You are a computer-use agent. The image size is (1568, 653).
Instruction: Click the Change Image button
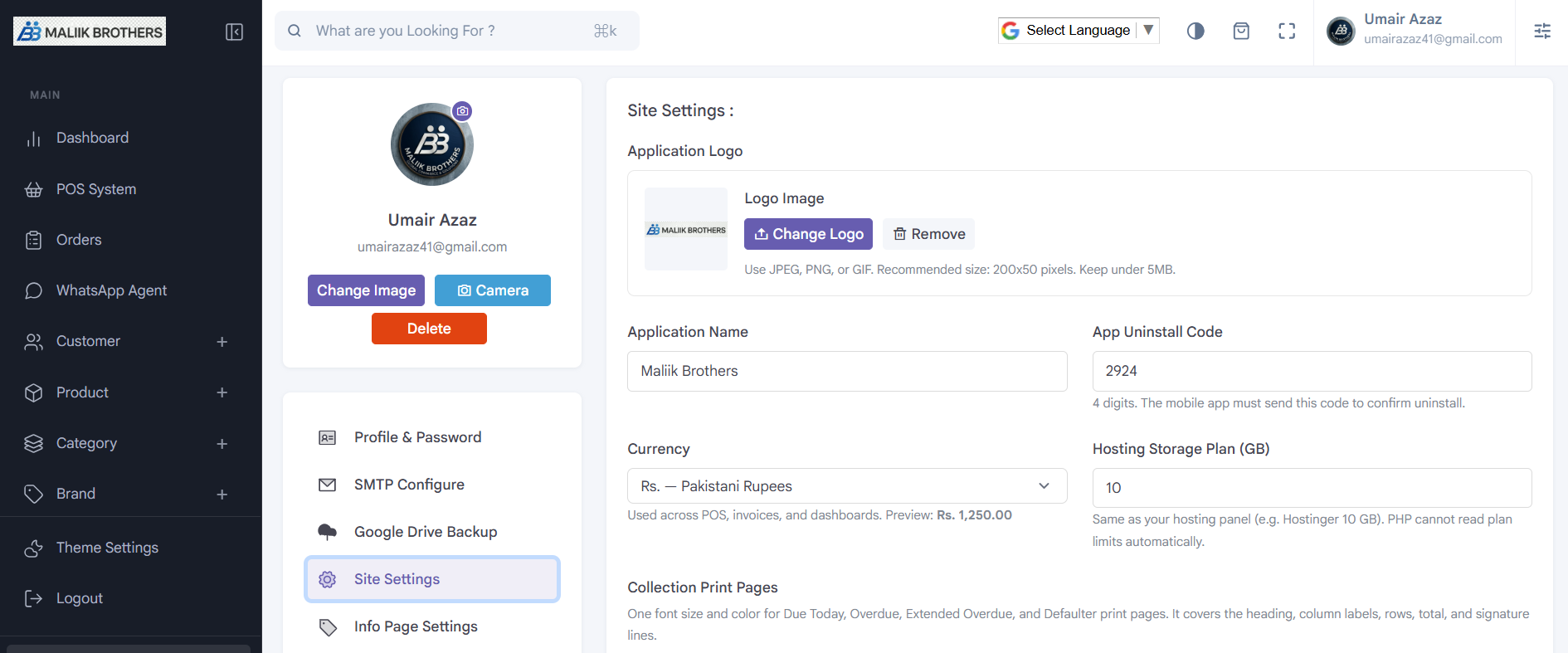[366, 290]
